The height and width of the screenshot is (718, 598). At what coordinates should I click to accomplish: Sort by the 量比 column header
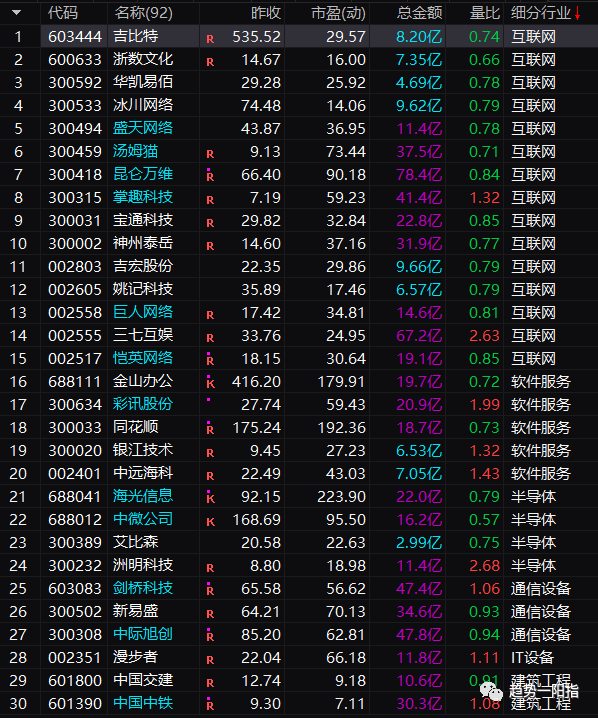tap(484, 13)
